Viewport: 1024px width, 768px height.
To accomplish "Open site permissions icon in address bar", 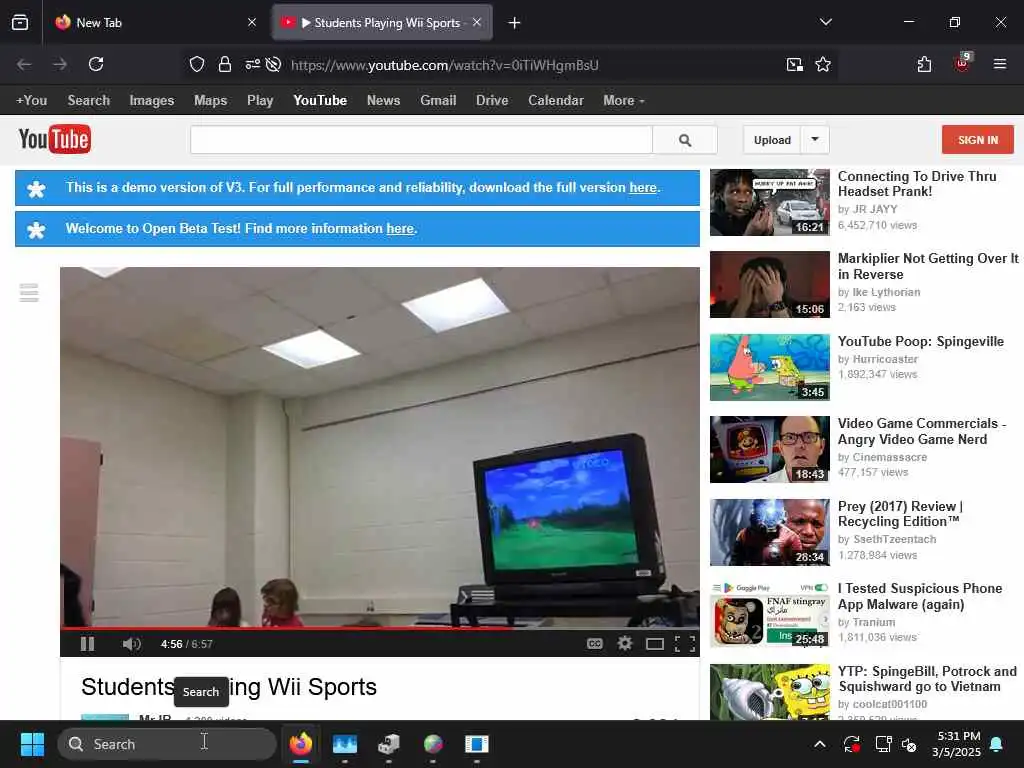I will pos(252,64).
